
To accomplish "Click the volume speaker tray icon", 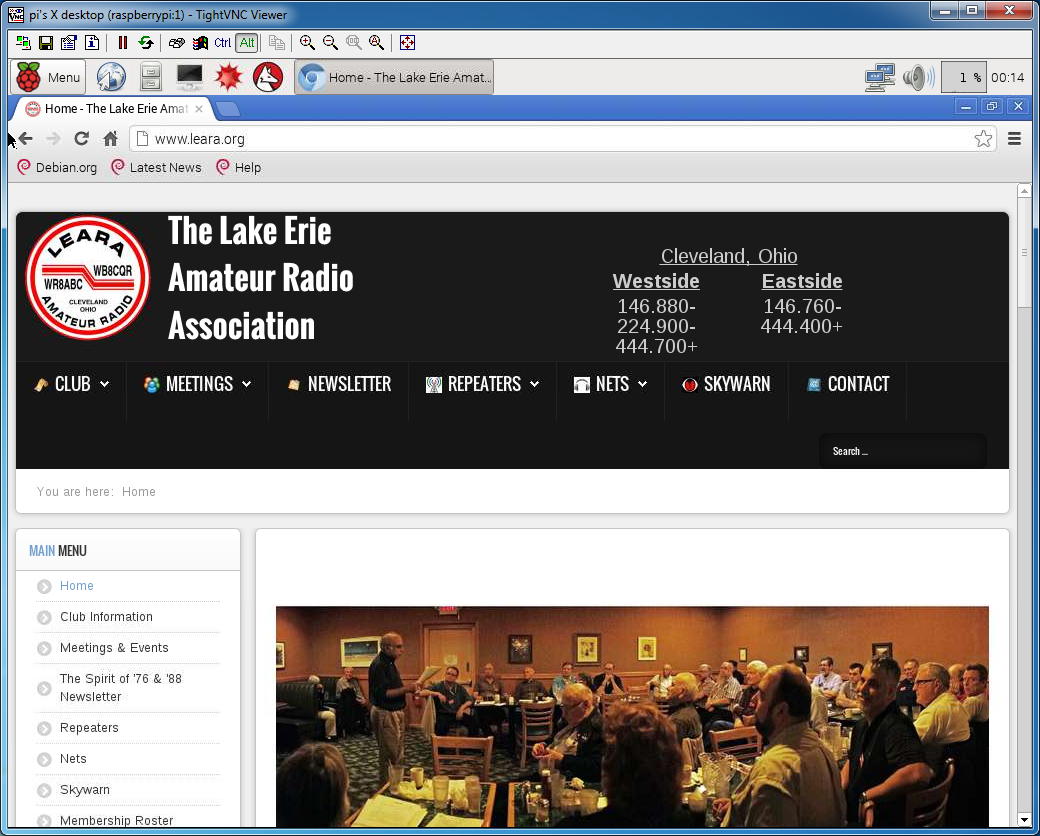I will [x=919, y=78].
